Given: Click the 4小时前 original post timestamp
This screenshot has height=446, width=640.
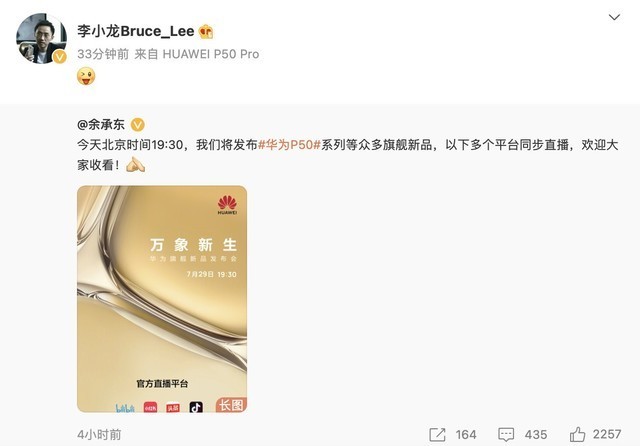Looking at the screenshot, I should click(99, 435).
